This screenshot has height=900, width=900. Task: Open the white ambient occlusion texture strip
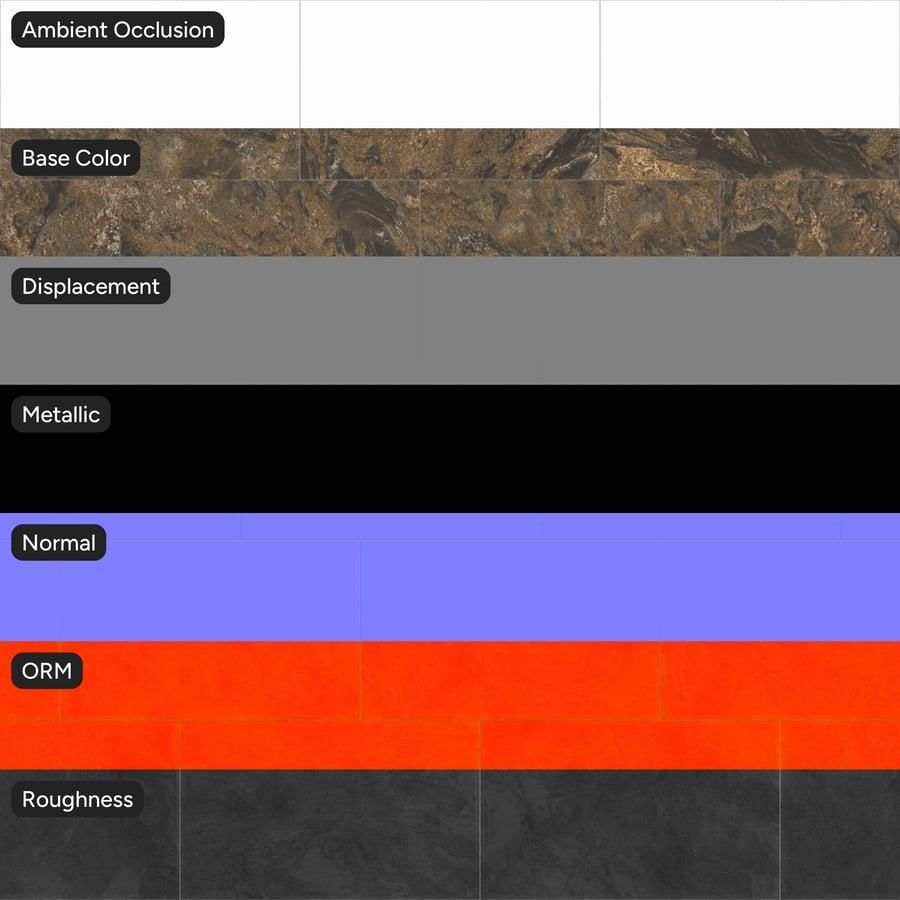(x=450, y=64)
